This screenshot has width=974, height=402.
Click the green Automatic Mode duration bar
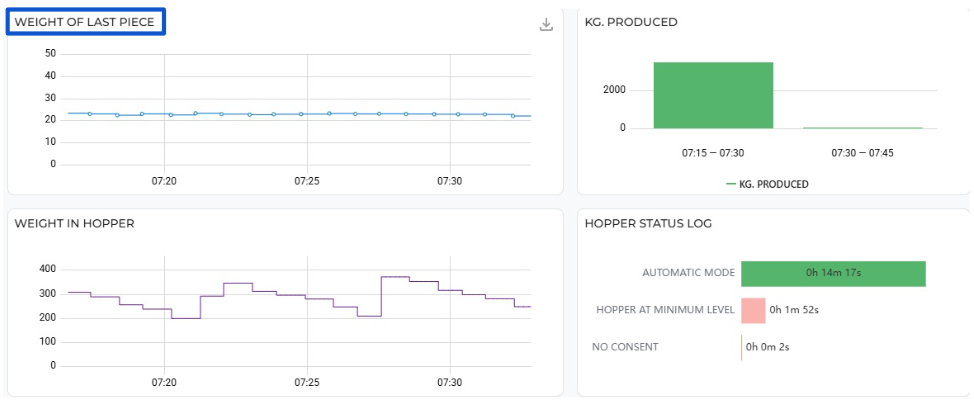pos(833,273)
